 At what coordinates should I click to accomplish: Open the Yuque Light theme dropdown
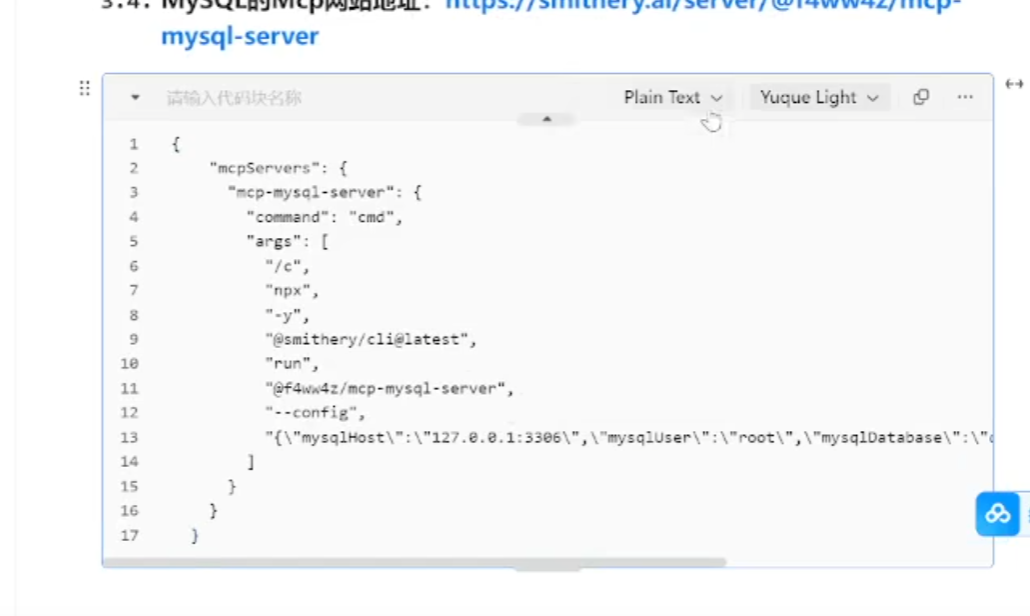(x=819, y=97)
